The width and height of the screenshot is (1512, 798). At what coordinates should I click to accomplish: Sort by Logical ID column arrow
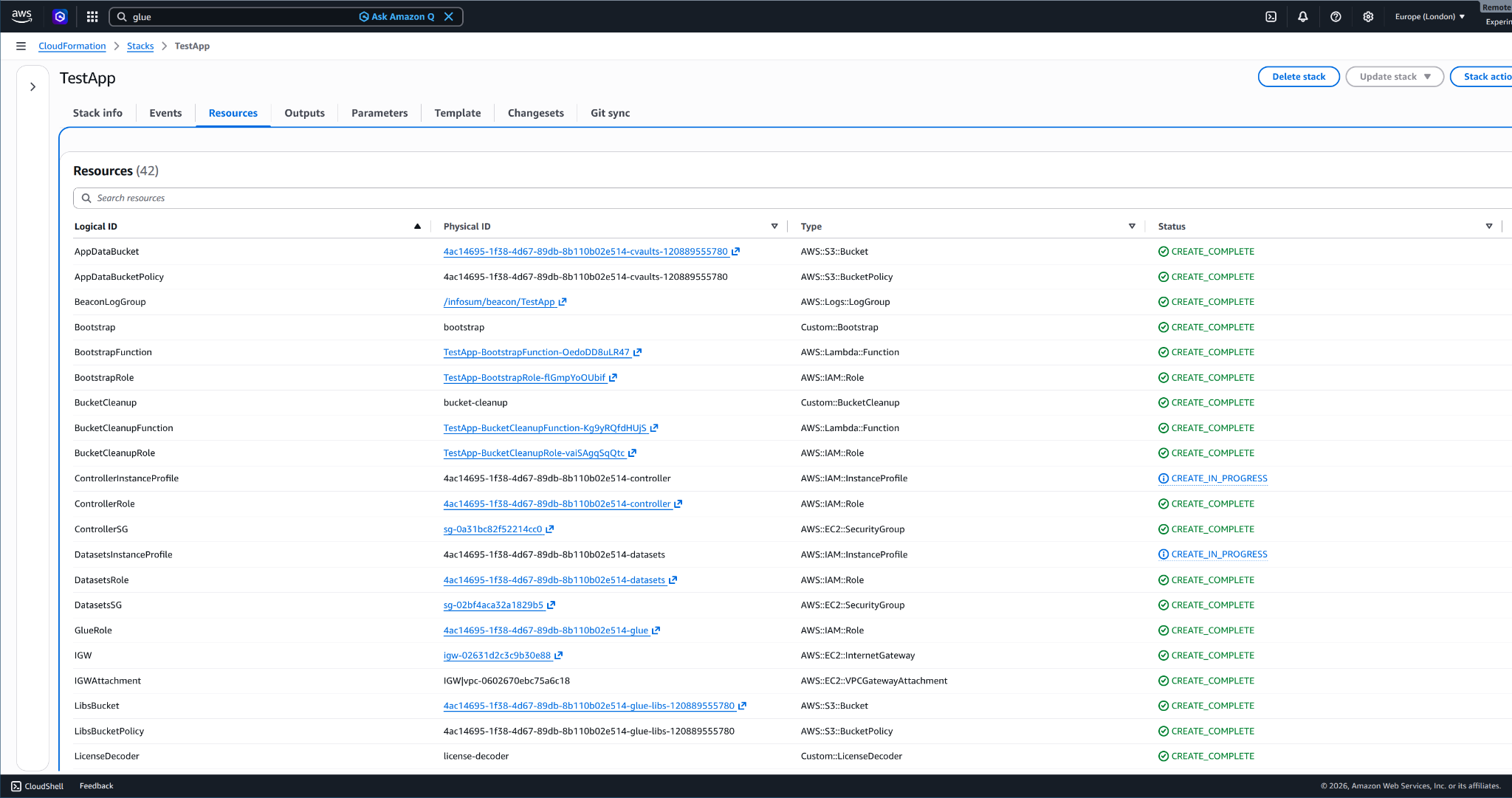tap(417, 227)
